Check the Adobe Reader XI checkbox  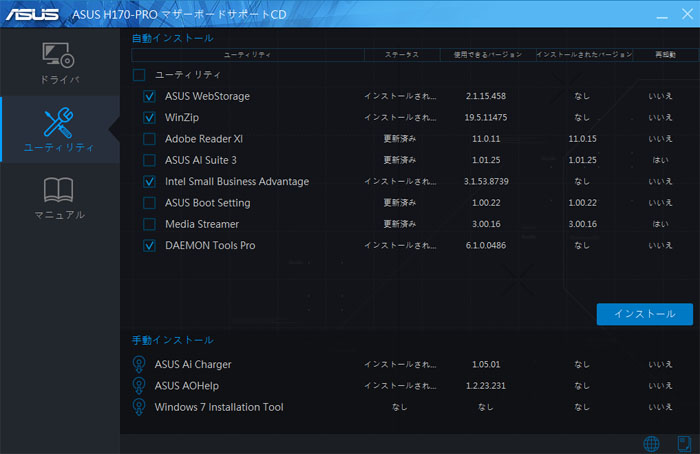click(x=149, y=139)
